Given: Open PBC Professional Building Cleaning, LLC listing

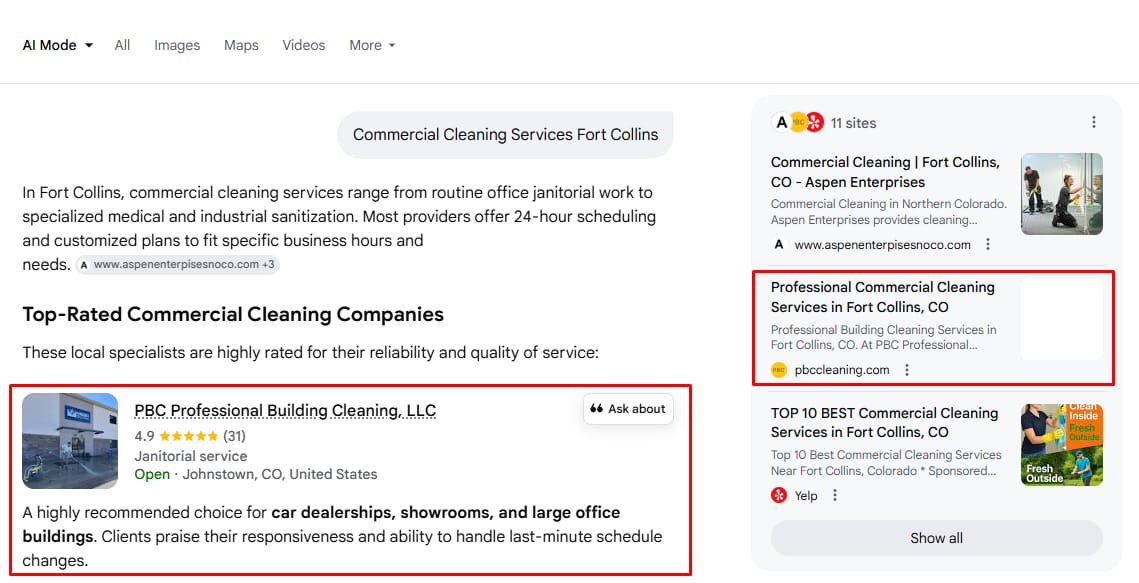Looking at the screenshot, I should (x=285, y=410).
